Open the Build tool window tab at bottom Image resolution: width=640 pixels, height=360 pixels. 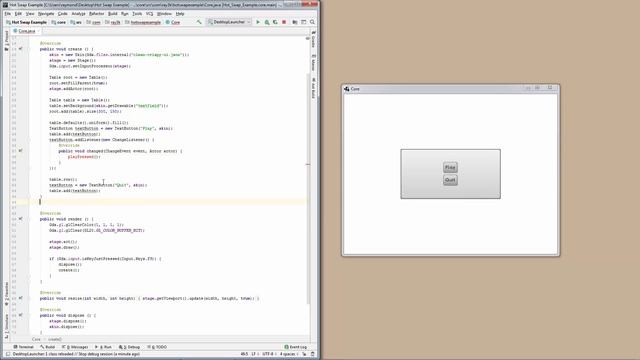(48, 347)
